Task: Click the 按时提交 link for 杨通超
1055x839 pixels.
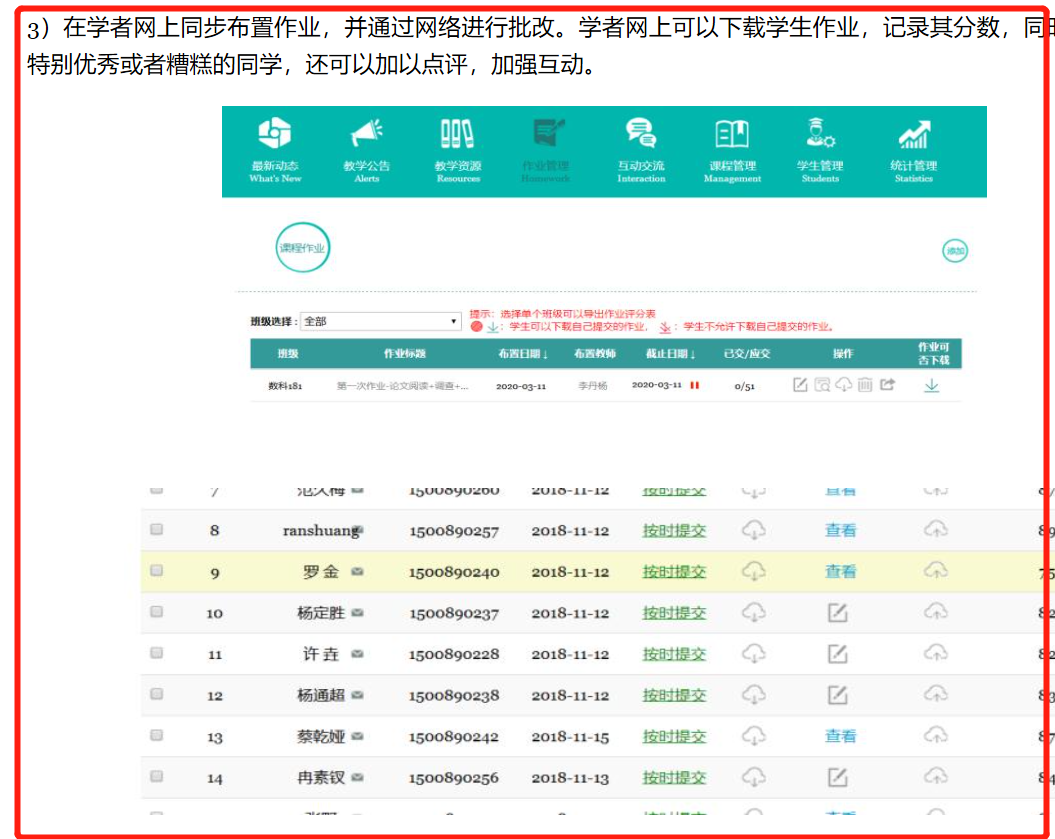Action: coord(674,695)
